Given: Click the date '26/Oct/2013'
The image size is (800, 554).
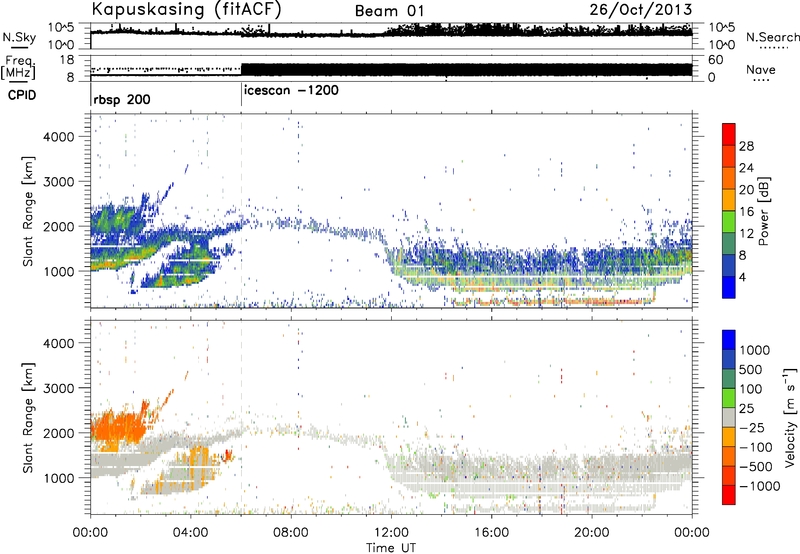Looking at the screenshot, I should click(641, 10).
